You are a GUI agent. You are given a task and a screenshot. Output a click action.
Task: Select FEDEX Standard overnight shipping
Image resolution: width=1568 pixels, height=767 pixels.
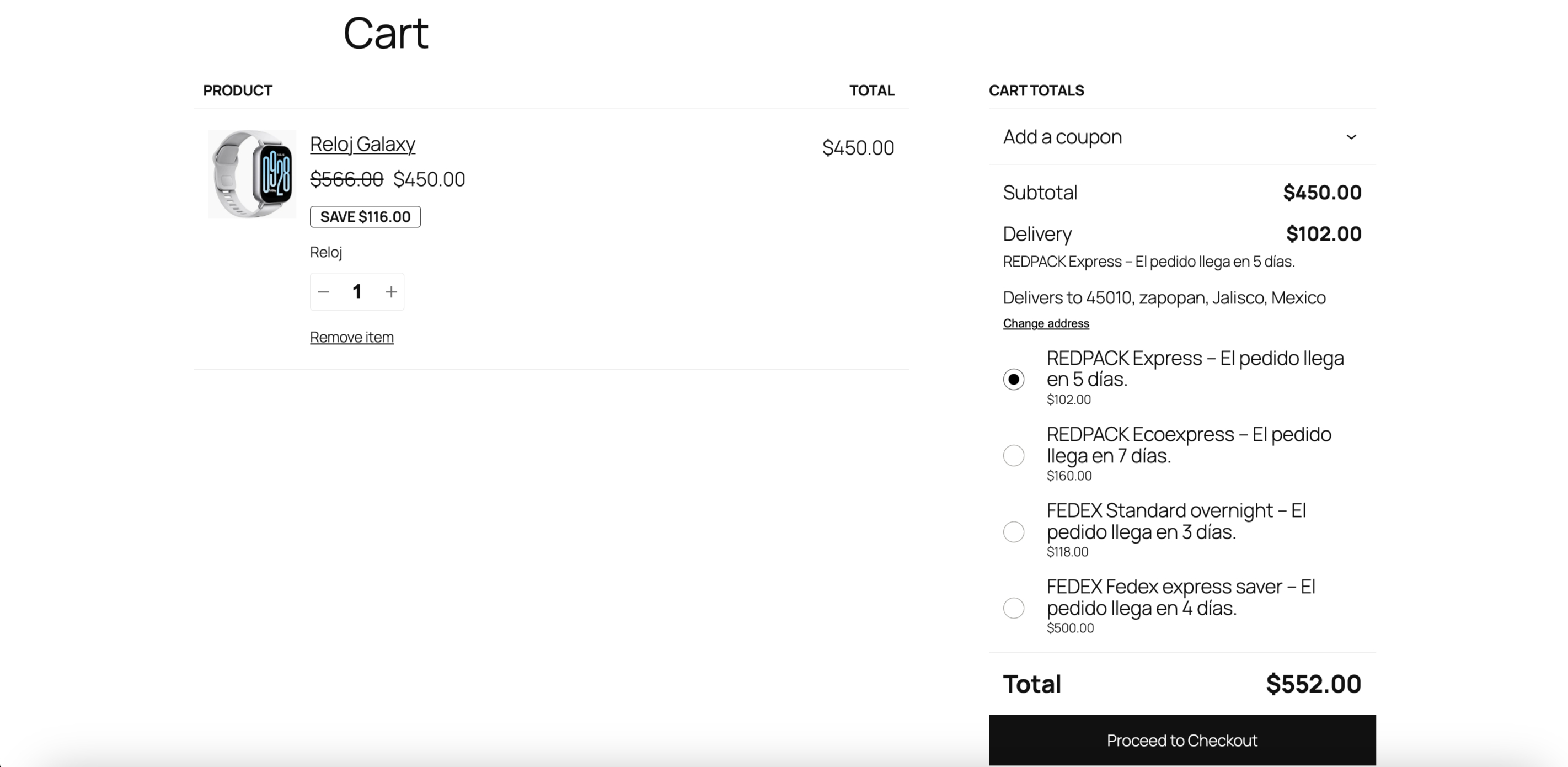tap(1014, 531)
